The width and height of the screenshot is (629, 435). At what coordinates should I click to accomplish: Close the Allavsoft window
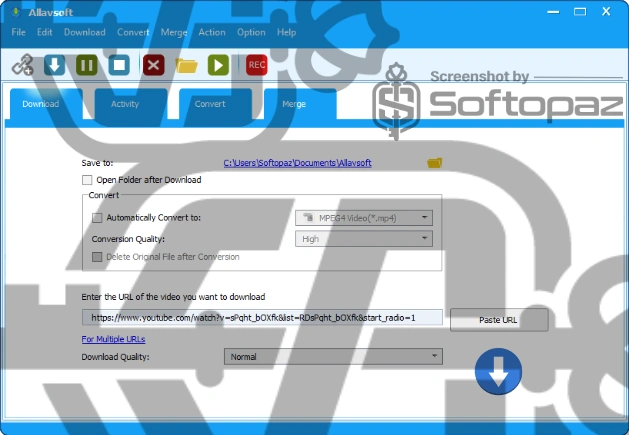[x=606, y=12]
